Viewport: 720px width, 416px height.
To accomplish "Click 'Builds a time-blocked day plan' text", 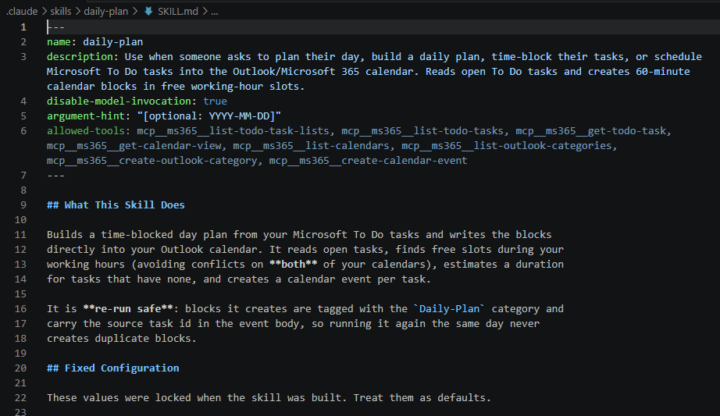I will pyautogui.click(x=137, y=234).
